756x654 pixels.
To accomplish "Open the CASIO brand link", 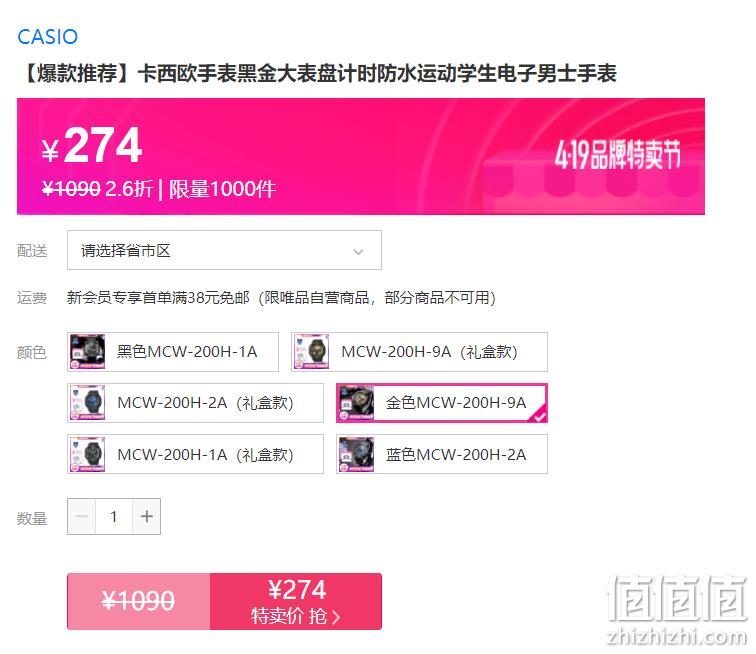I will pyautogui.click(x=47, y=37).
